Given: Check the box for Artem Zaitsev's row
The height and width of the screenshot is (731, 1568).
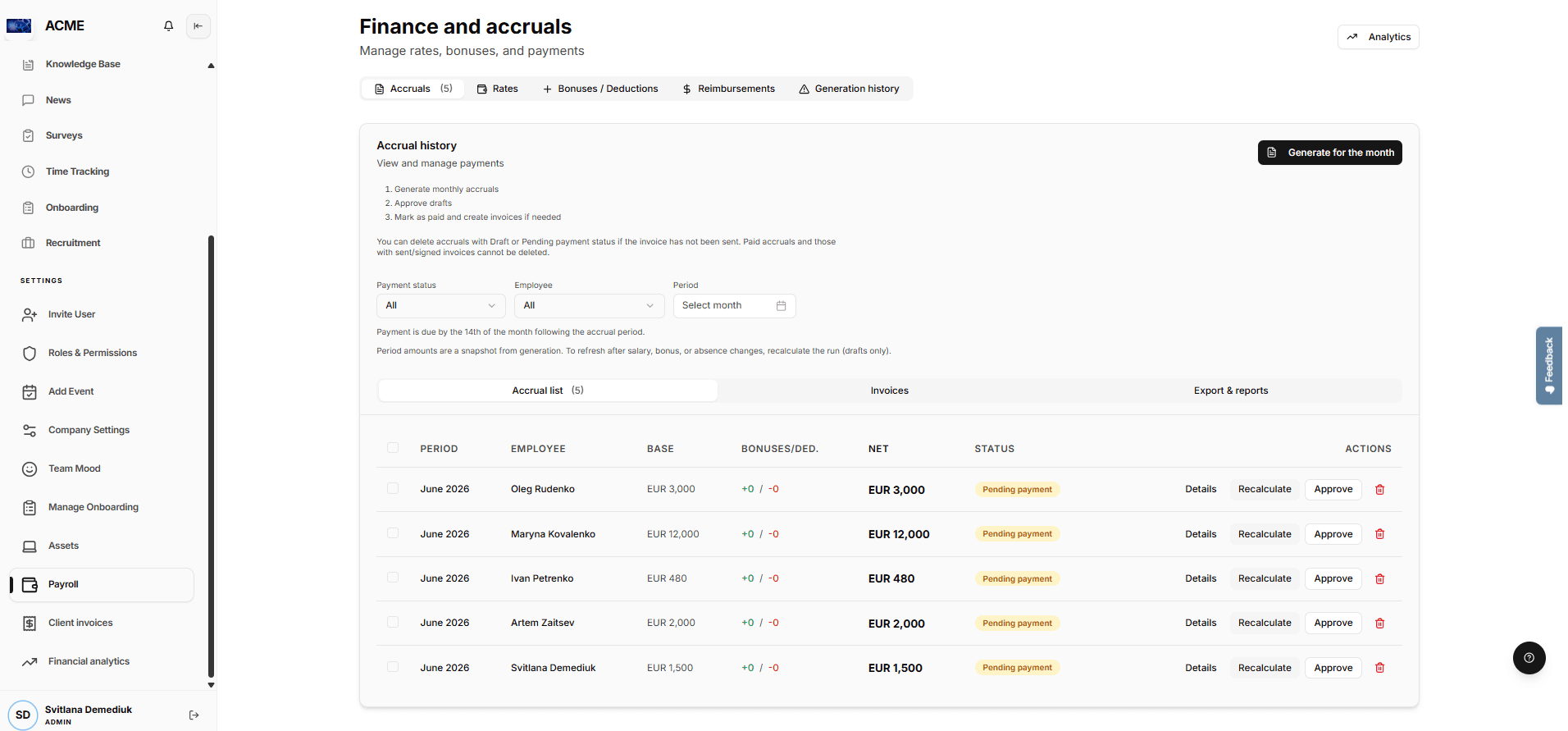Looking at the screenshot, I should click(393, 622).
